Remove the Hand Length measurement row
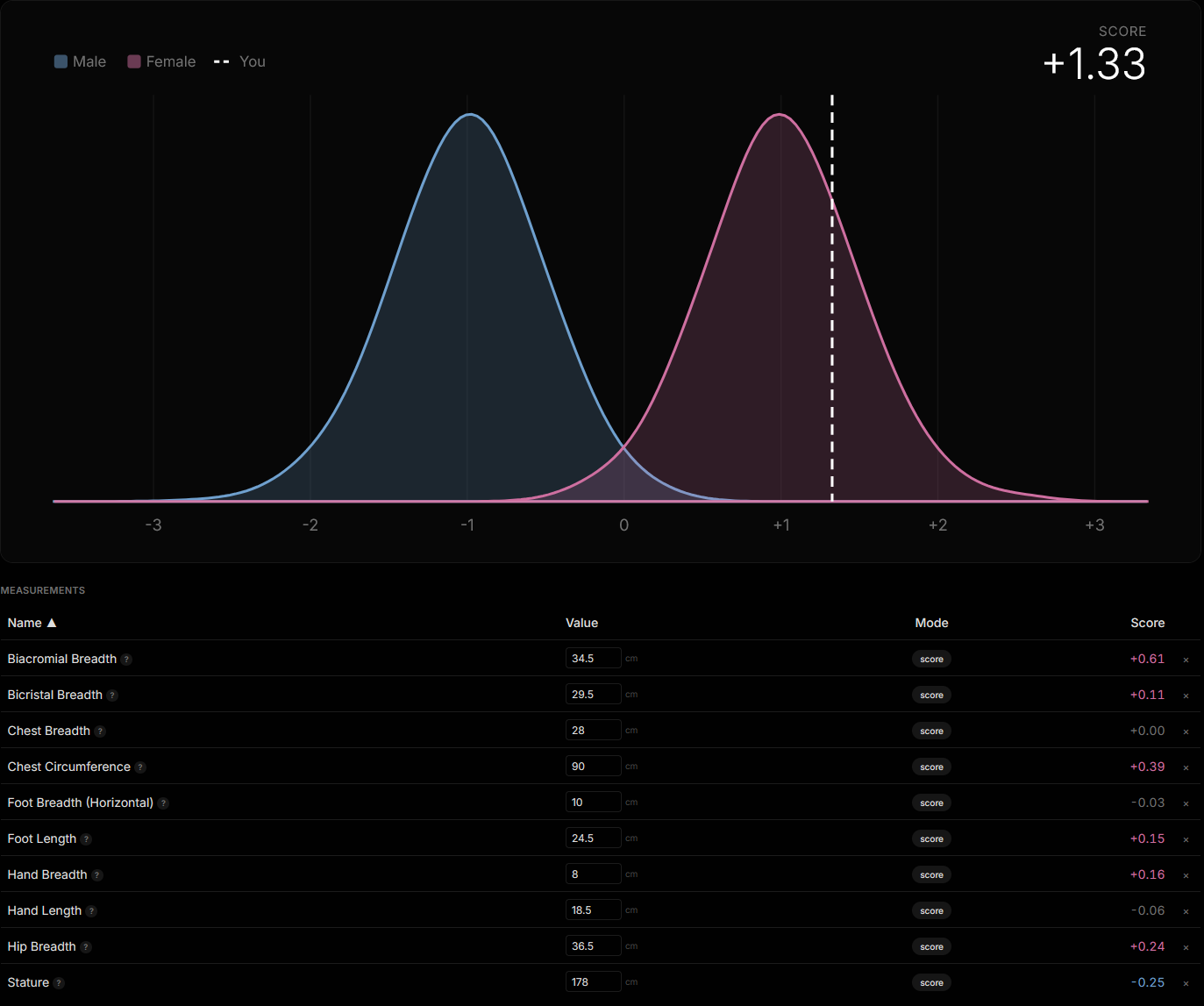The height and width of the screenshot is (1006, 1204). (x=1186, y=911)
